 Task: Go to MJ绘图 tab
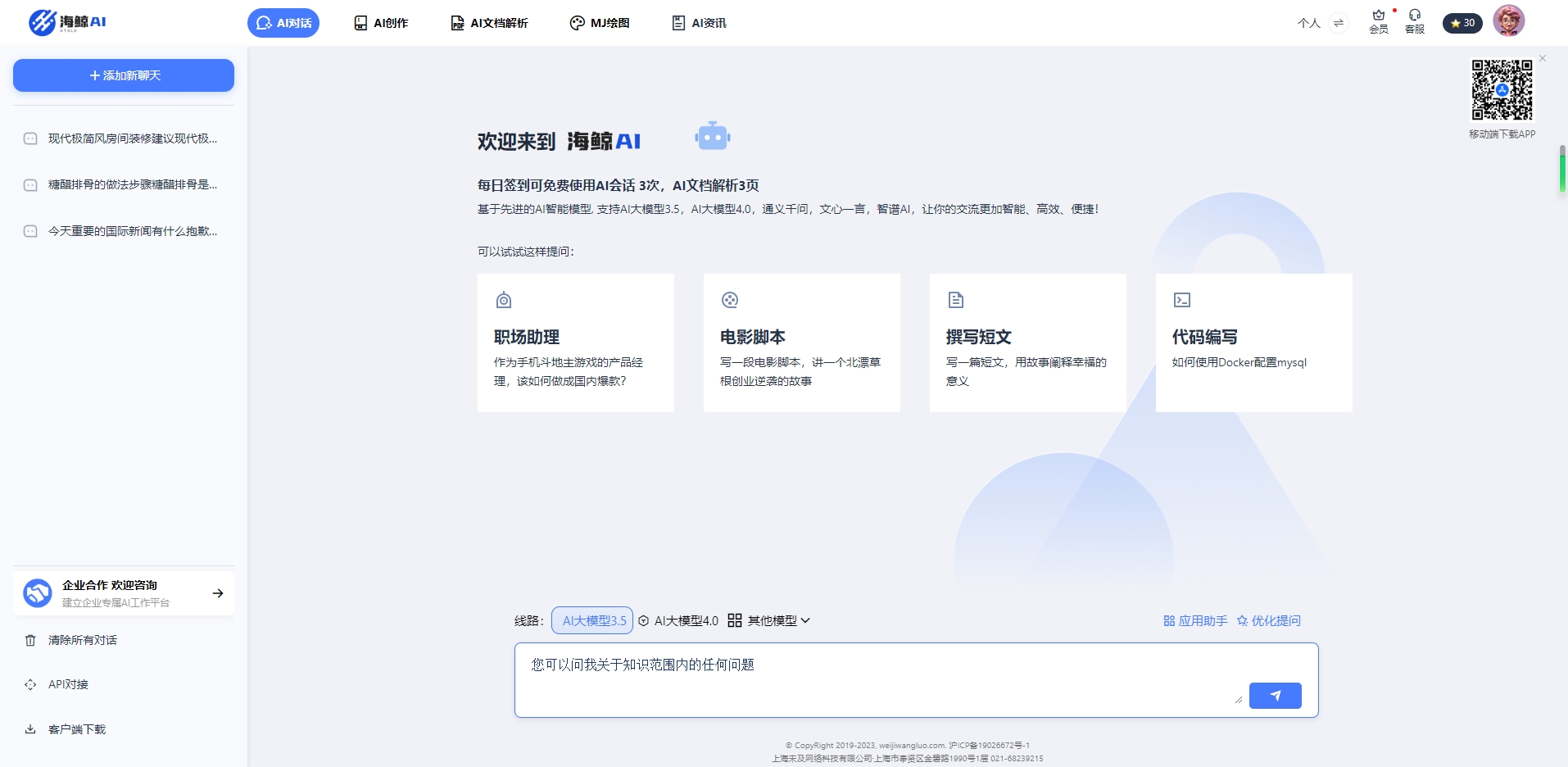[600, 23]
